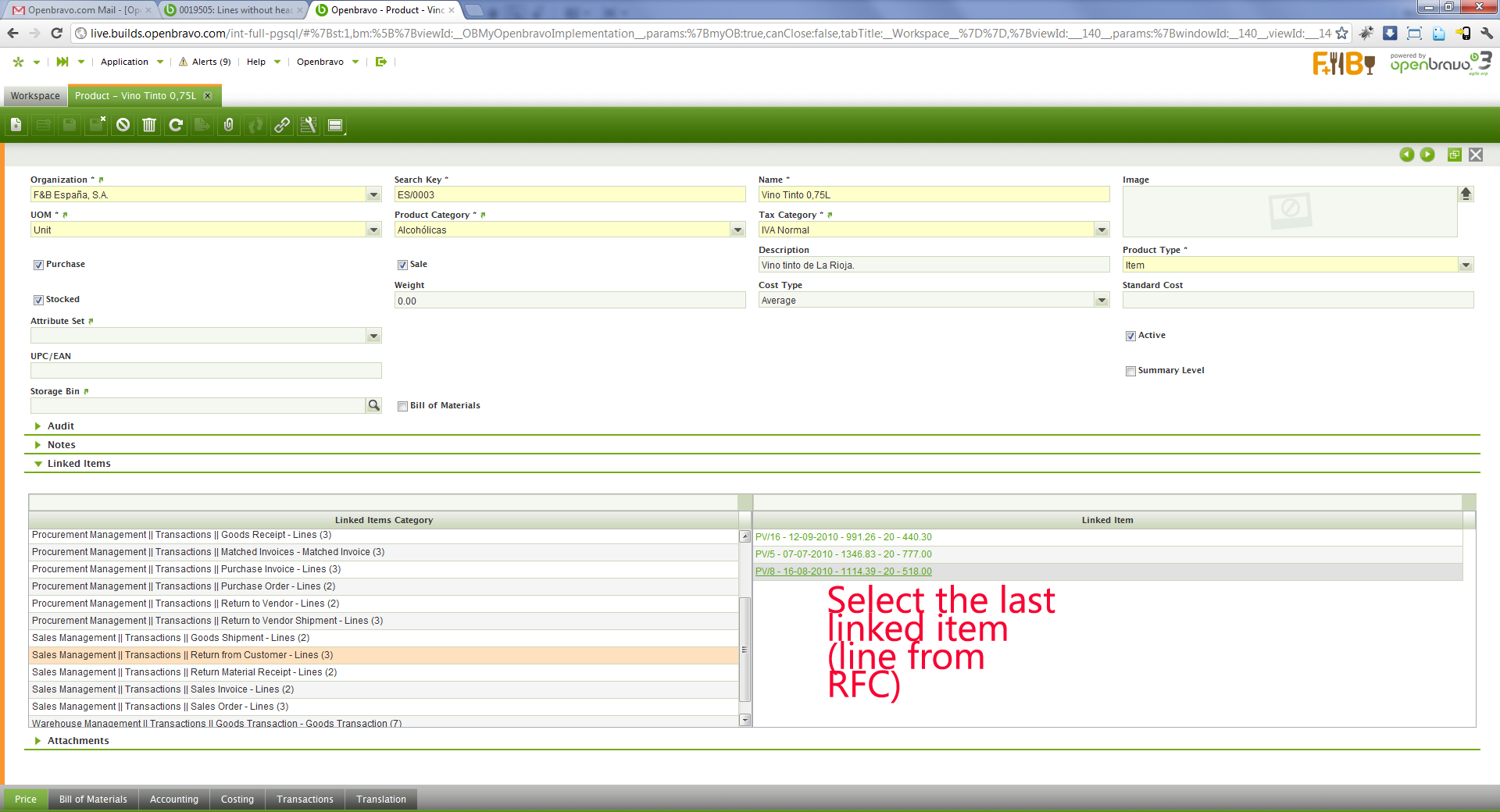Go to the previous record arrow

[1407, 155]
